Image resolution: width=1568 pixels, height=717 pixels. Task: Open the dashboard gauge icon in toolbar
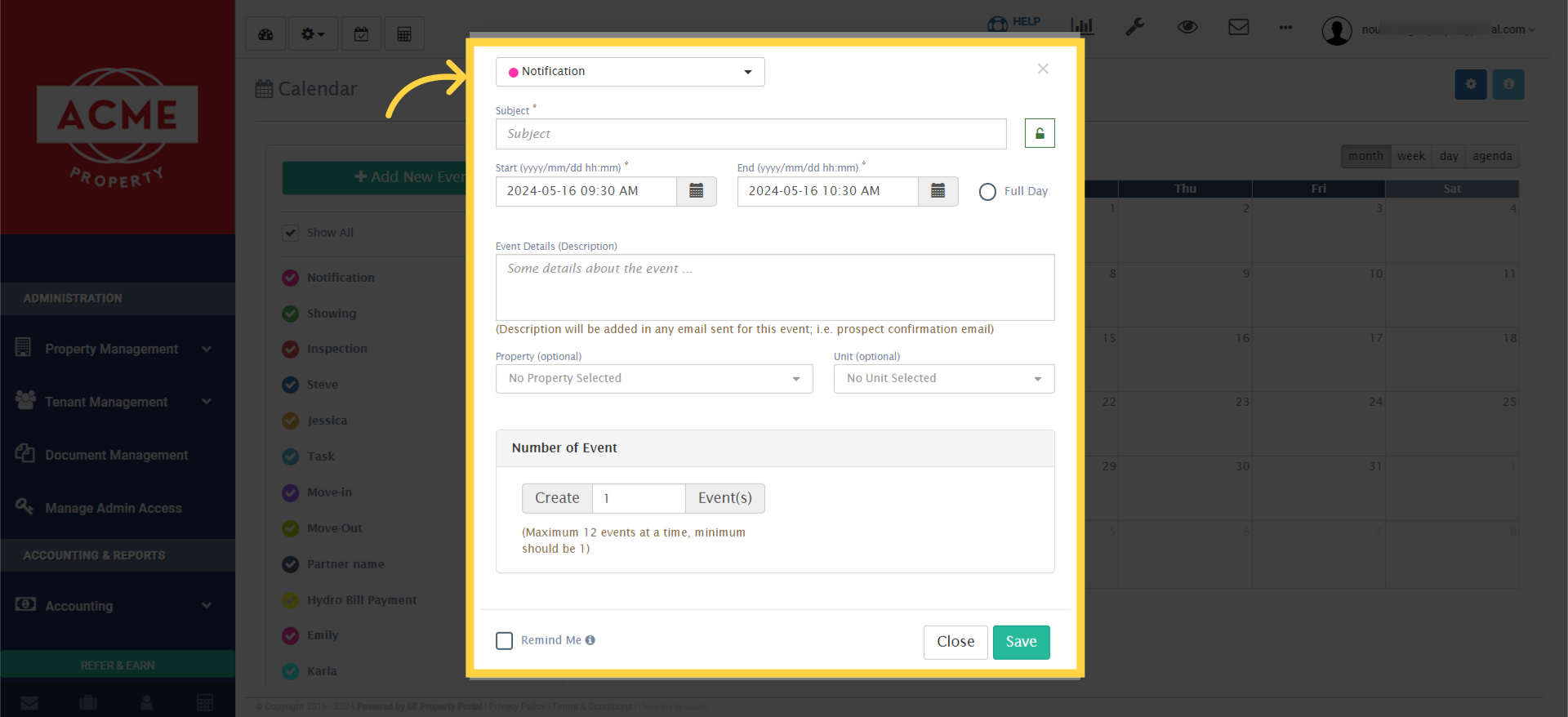265,34
